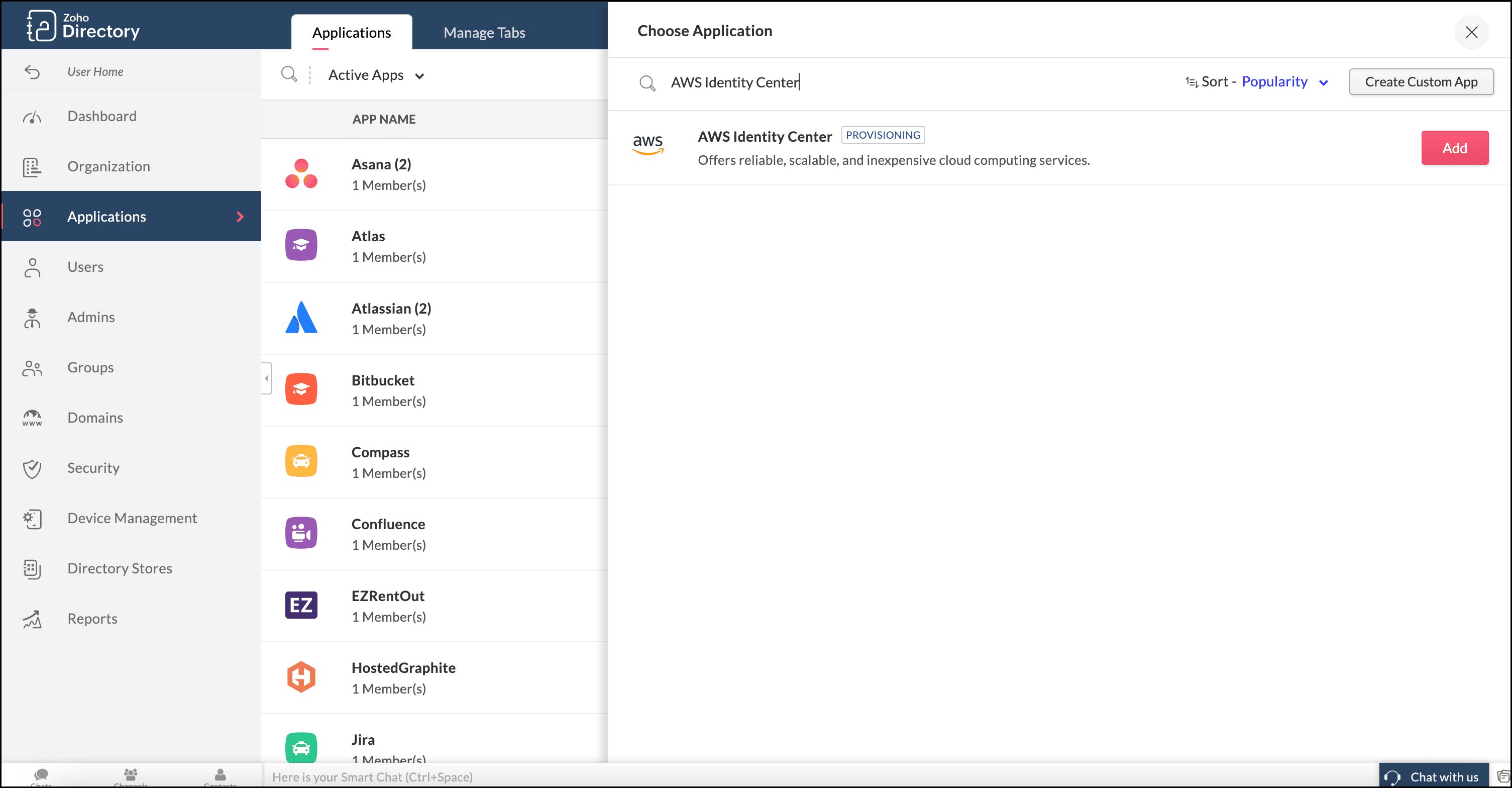
Task: Click the Dashboard gauge icon
Action: coord(32,117)
